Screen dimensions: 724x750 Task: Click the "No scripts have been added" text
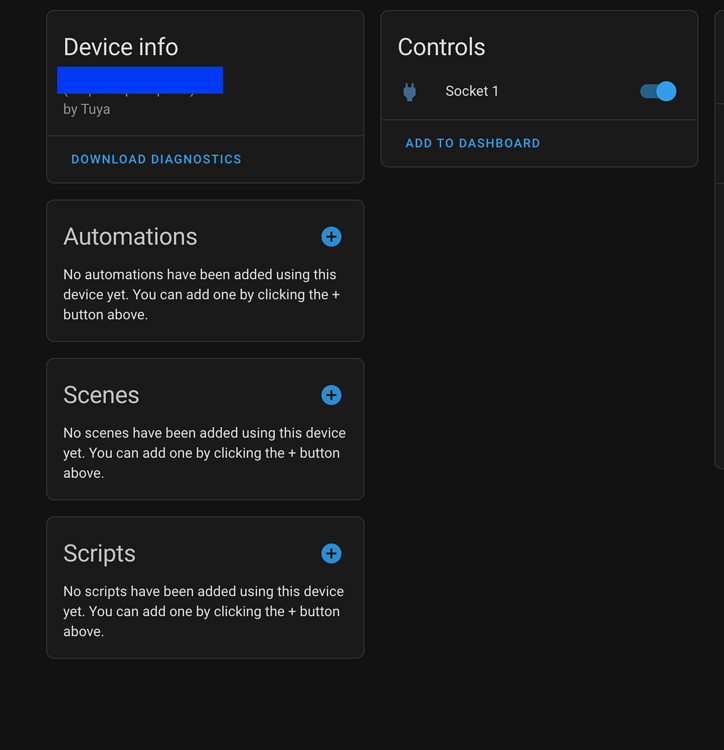pyautogui.click(x=203, y=611)
